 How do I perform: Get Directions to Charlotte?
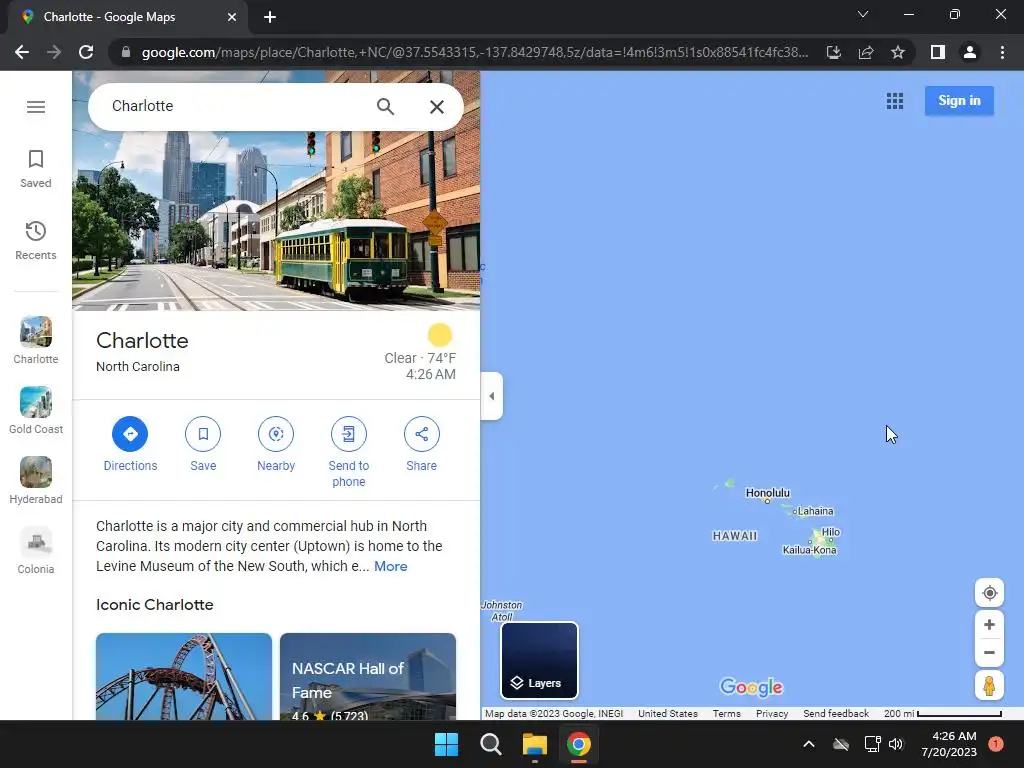(x=130, y=444)
